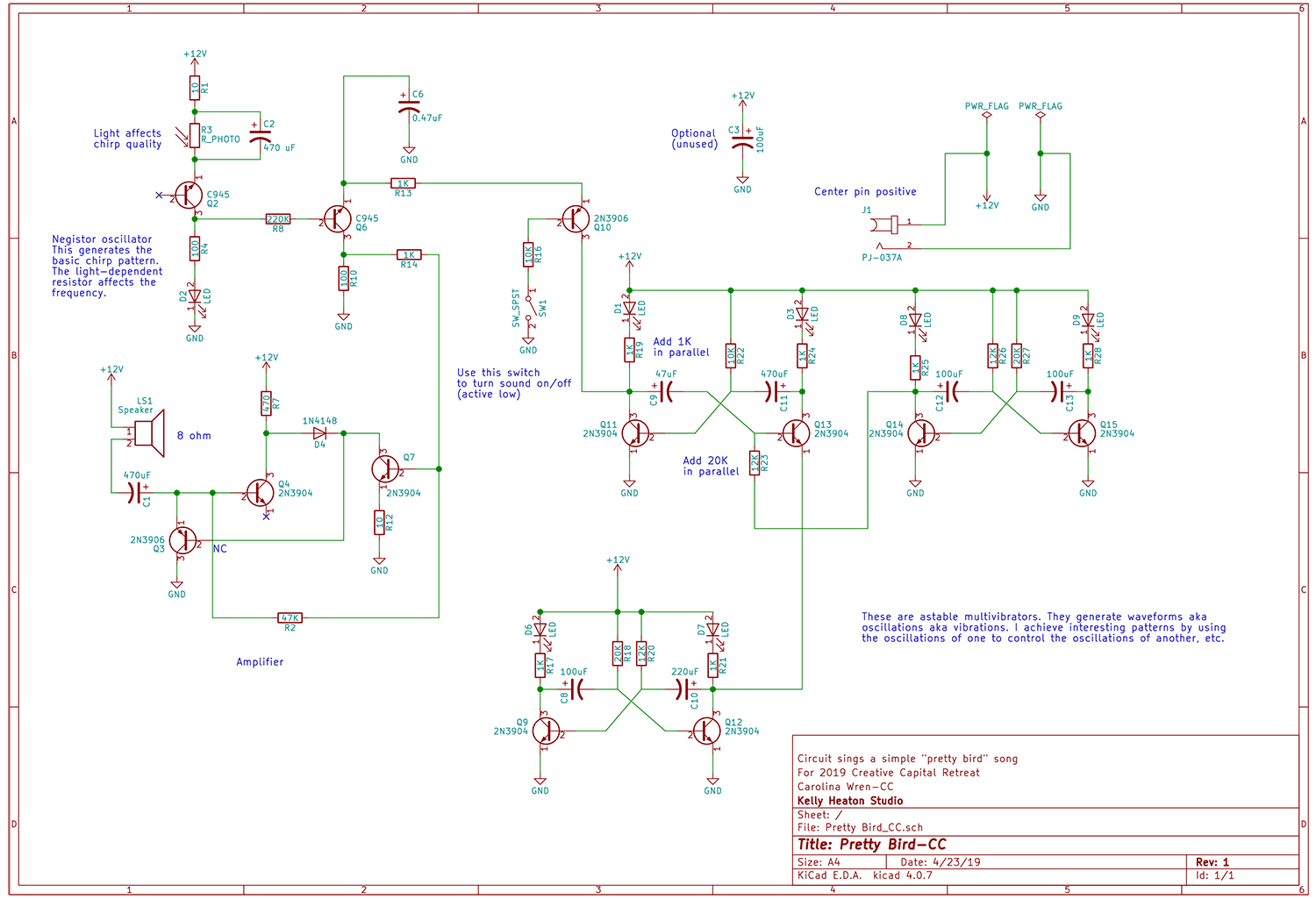Click the "Add 20K in parallel" note

tap(711, 466)
